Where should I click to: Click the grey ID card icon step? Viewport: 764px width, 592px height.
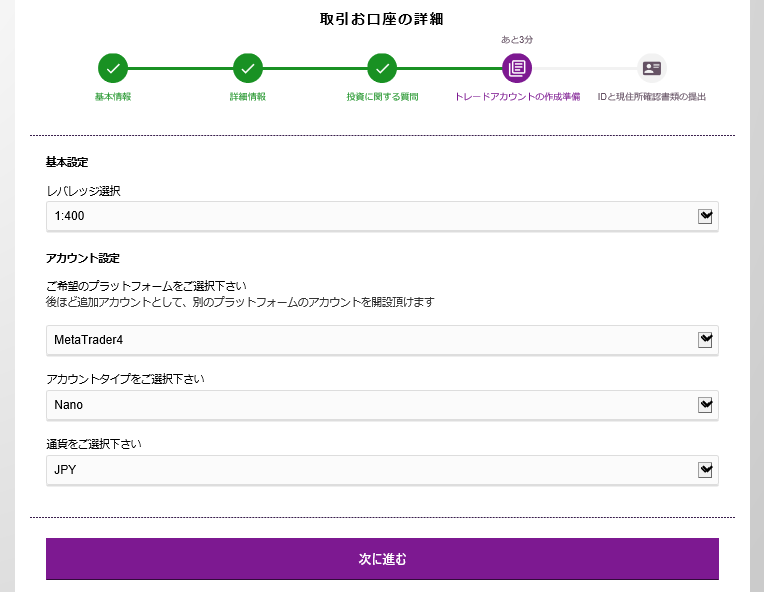(x=652, y=68)
